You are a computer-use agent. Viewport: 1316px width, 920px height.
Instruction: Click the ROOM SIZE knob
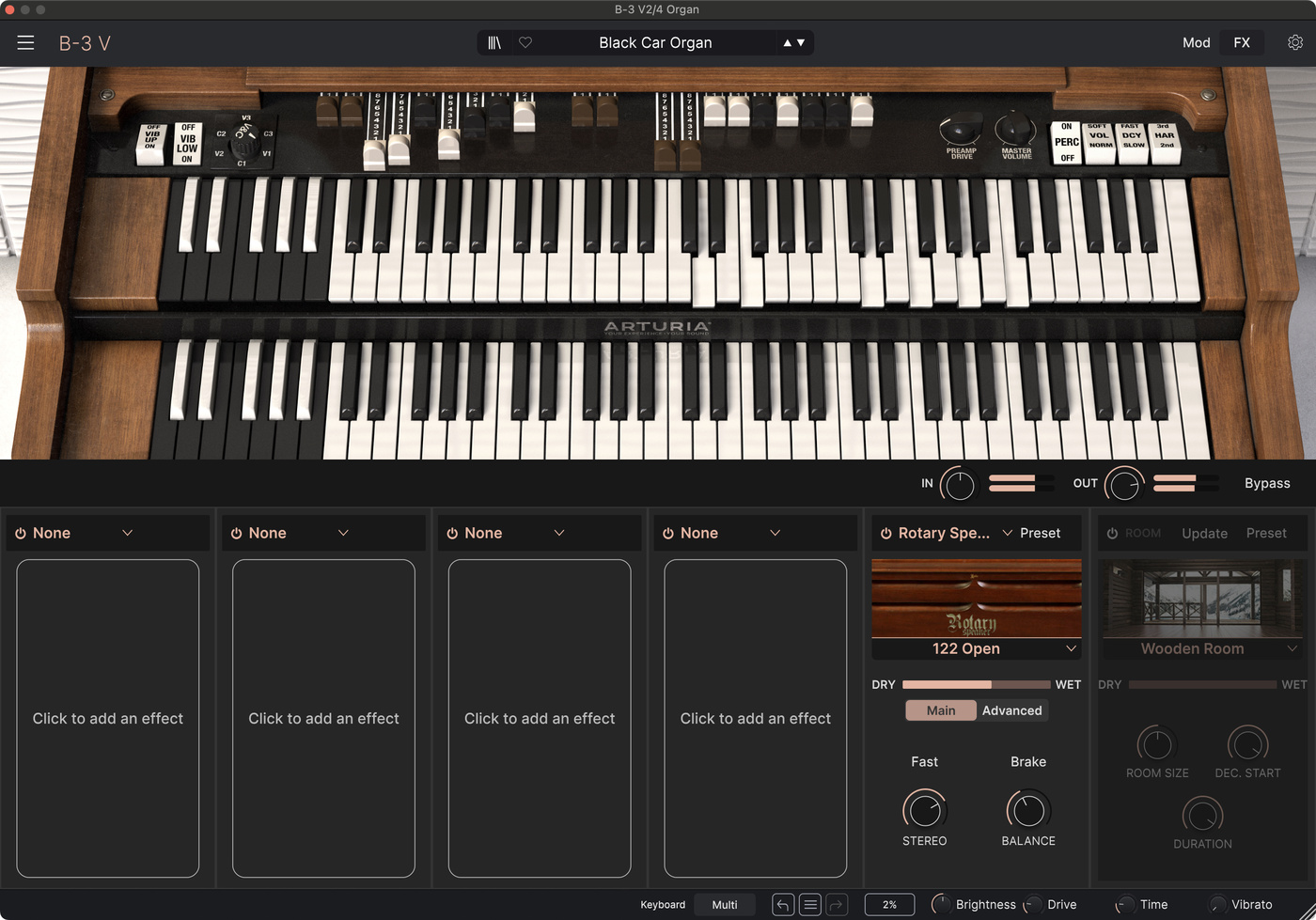[x=1157, y=744]
